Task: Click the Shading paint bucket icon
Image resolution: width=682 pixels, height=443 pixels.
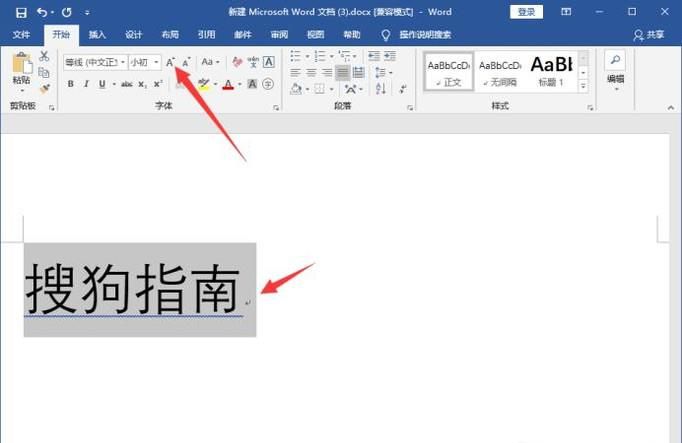Action: (x=296, y=89)
